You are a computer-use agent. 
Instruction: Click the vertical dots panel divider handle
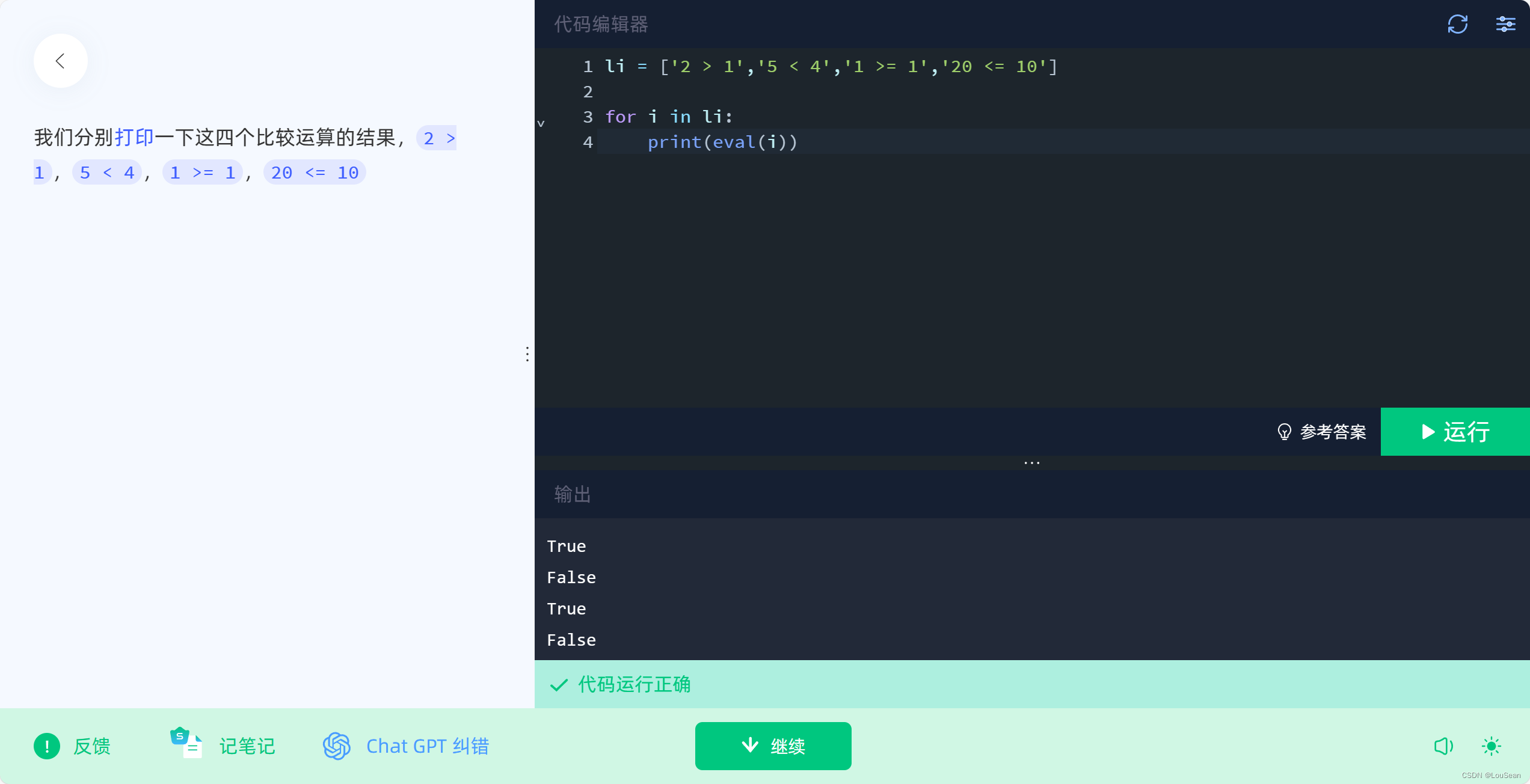(x=527, y=354)
